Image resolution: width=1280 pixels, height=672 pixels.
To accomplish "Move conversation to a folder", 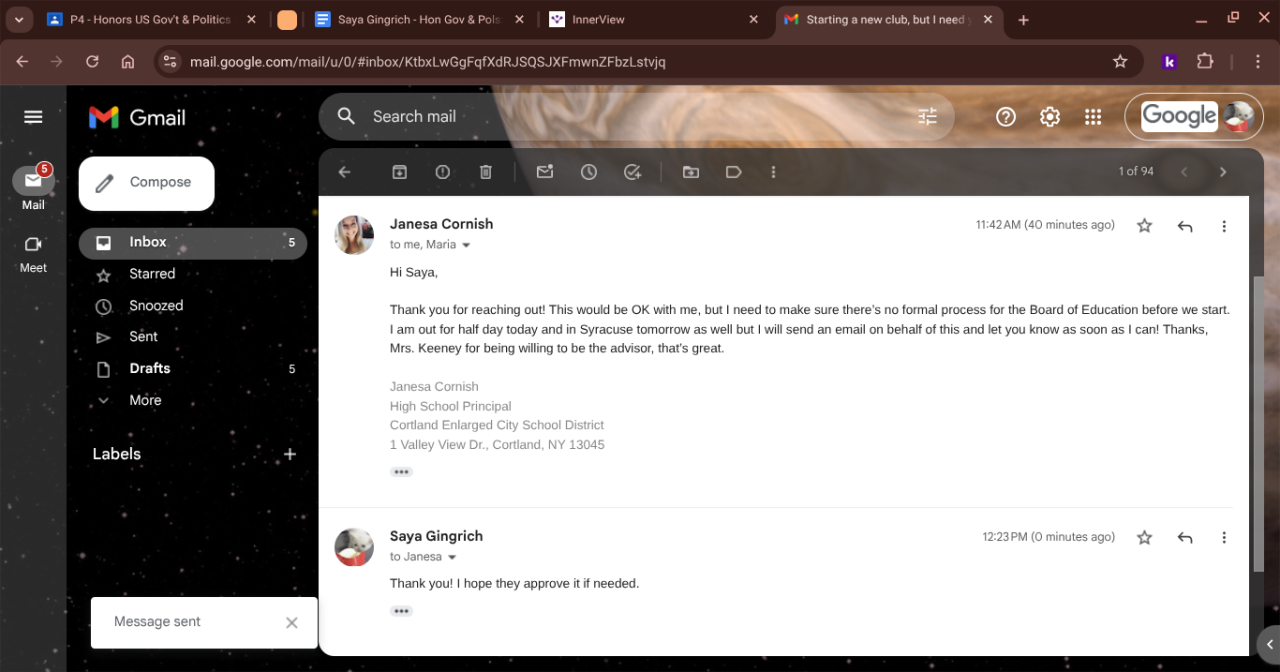I will coord(691,172).
